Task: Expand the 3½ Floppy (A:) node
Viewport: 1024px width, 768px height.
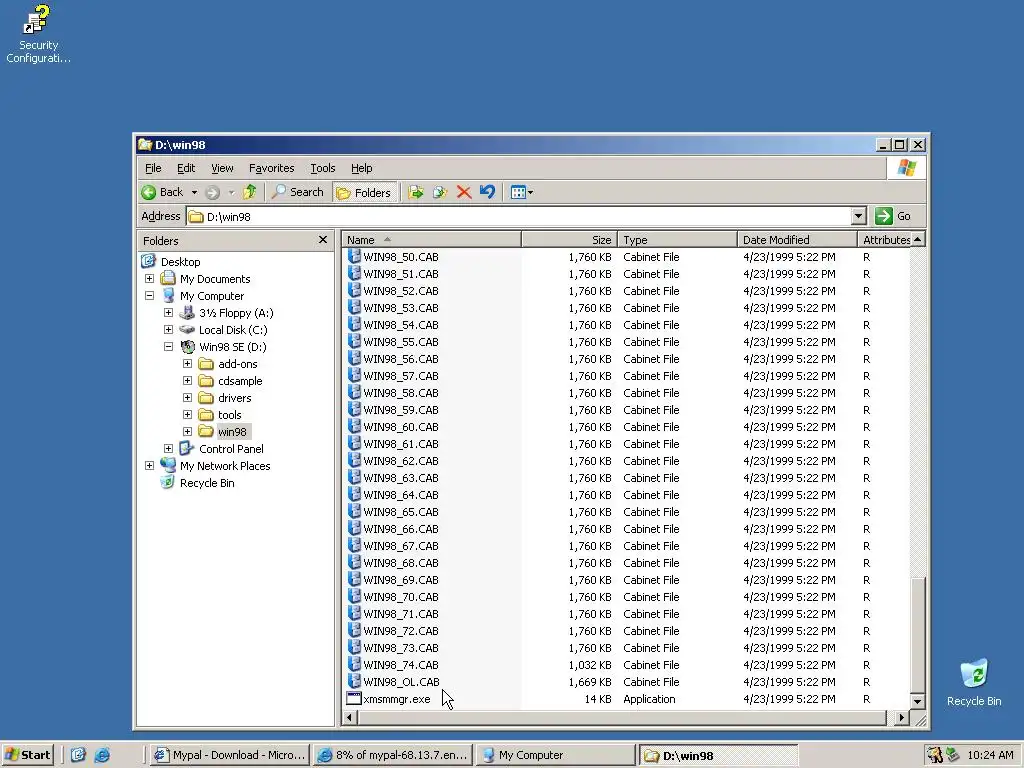Action: click(x=168, y=313)
